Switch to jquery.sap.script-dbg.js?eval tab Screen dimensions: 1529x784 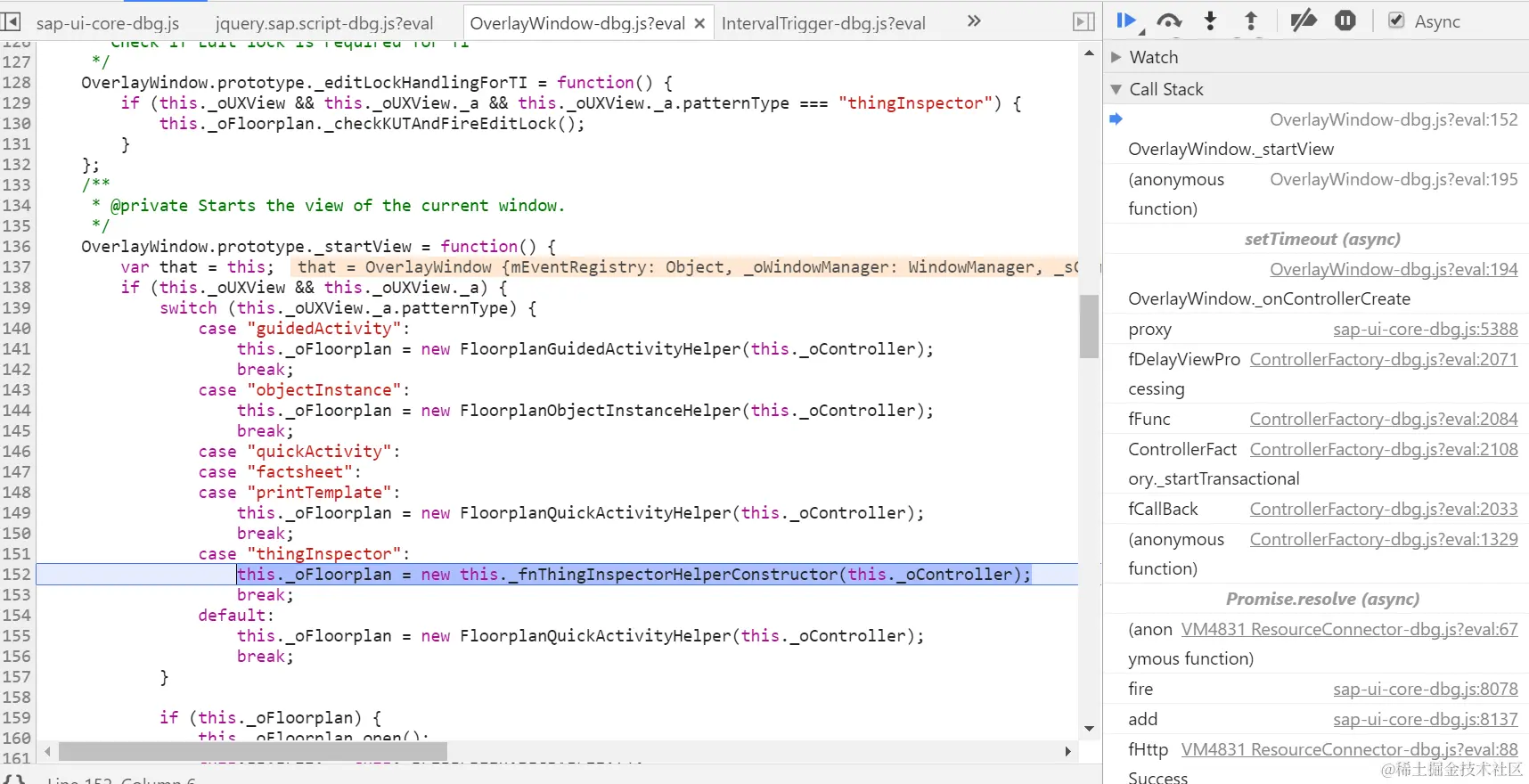(x=324, y=23)
